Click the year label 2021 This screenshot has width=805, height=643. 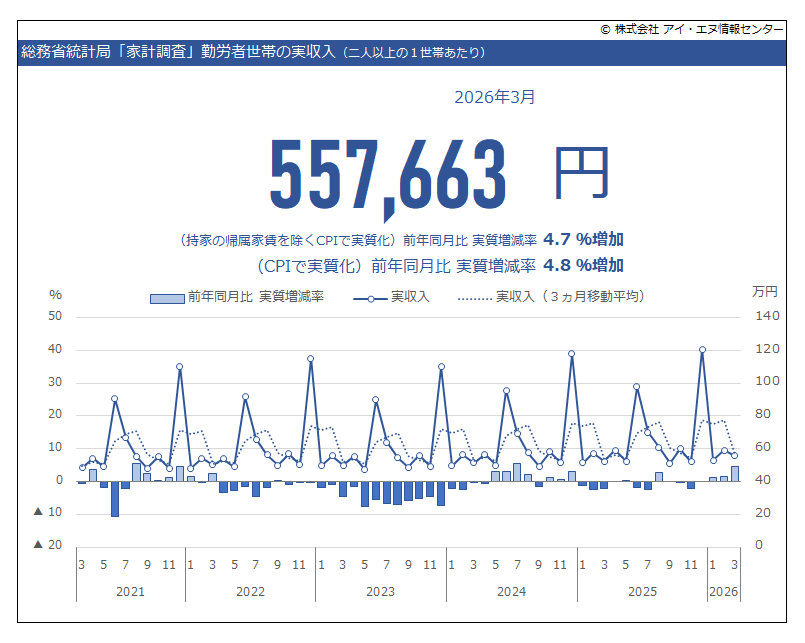[130, 592]
